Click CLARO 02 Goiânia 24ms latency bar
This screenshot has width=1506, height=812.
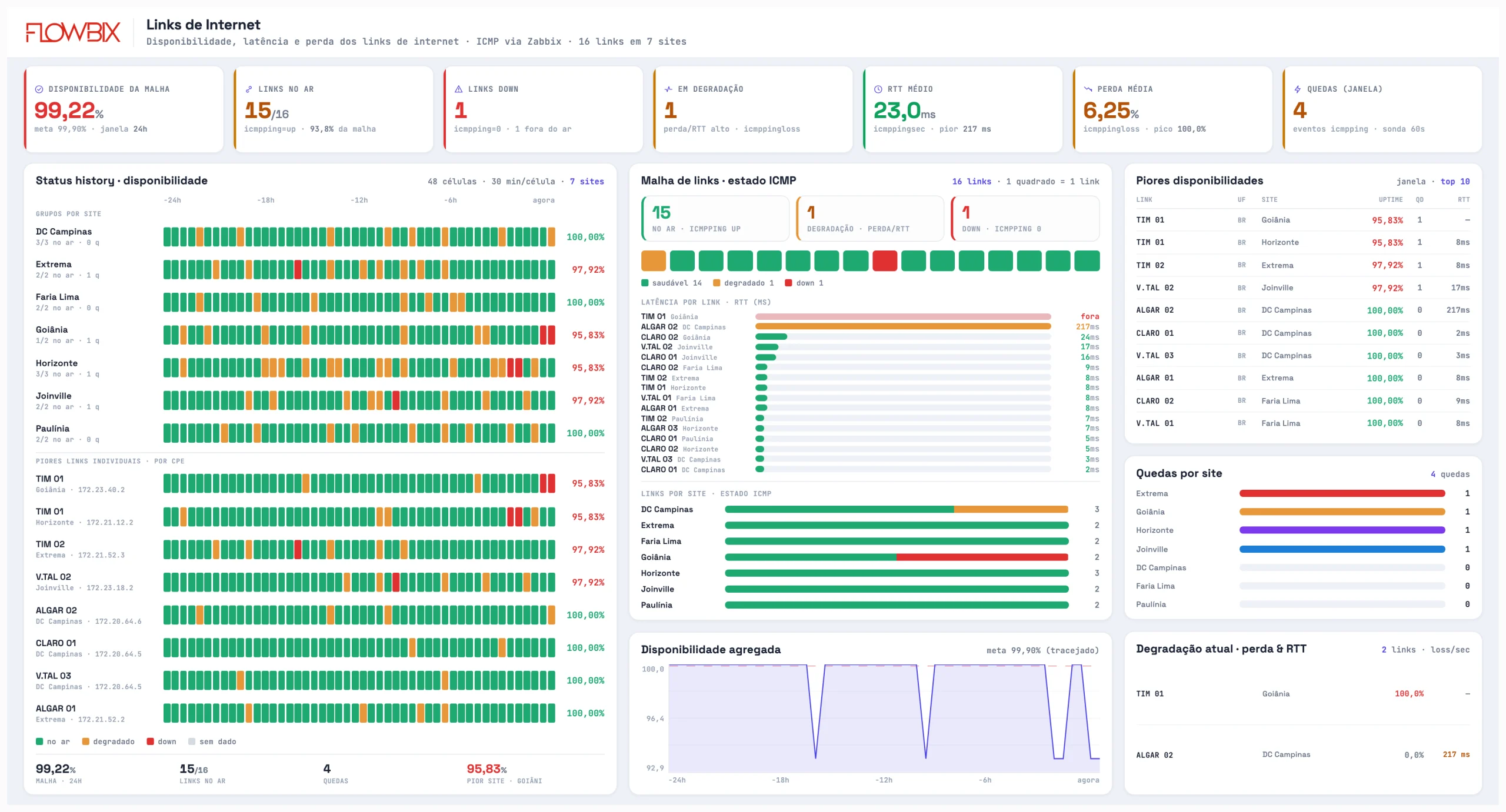coord(903,337)
